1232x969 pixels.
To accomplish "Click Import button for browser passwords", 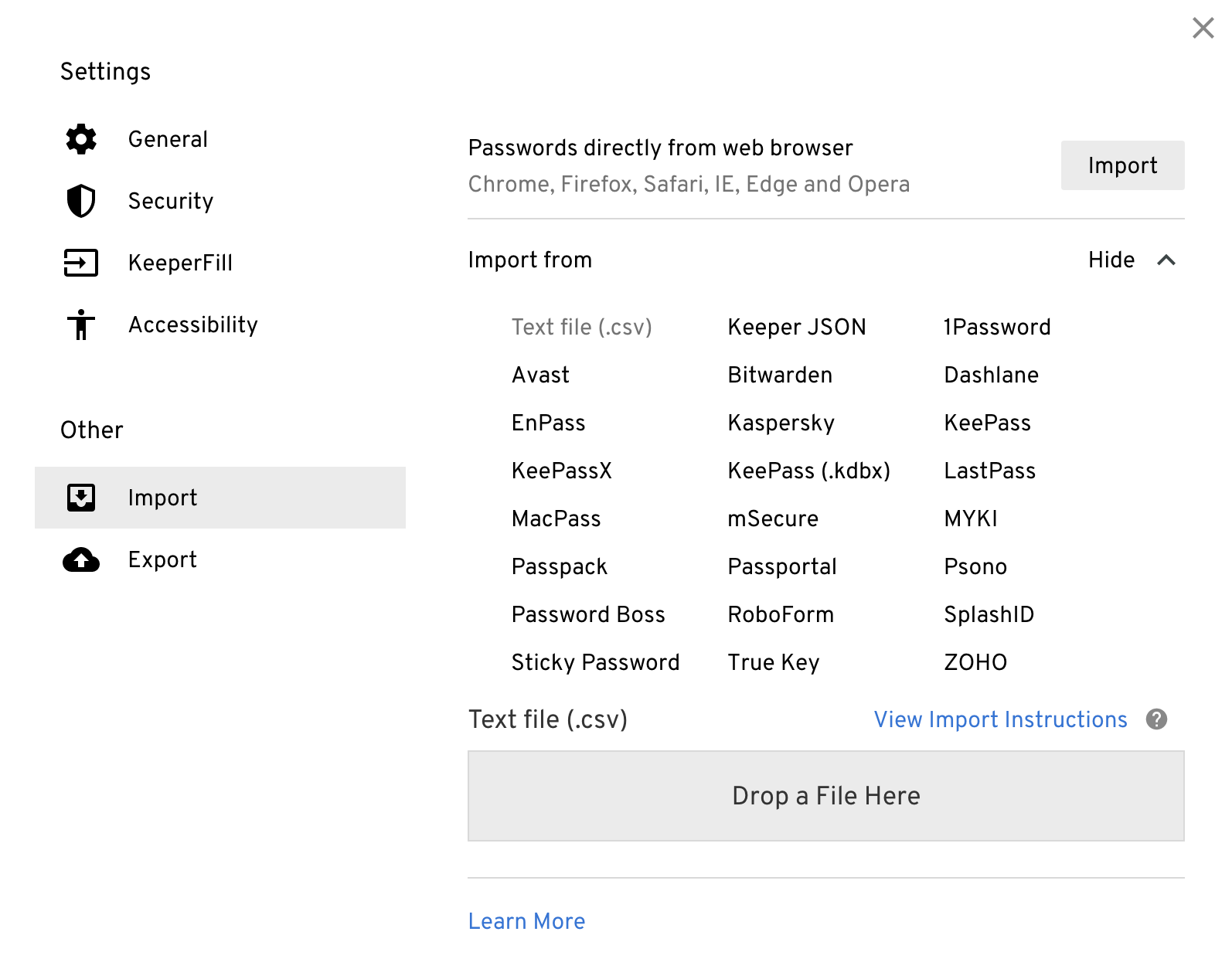I will (x=1122, y=165).
